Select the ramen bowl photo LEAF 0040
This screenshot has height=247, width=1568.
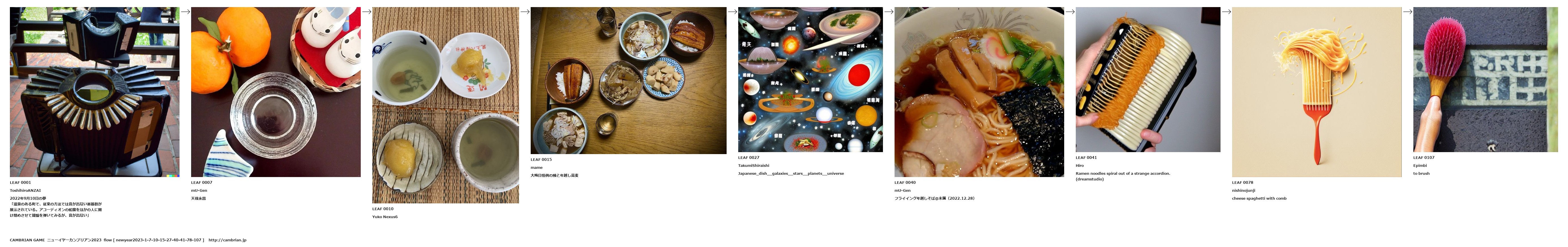coord(979,92)
